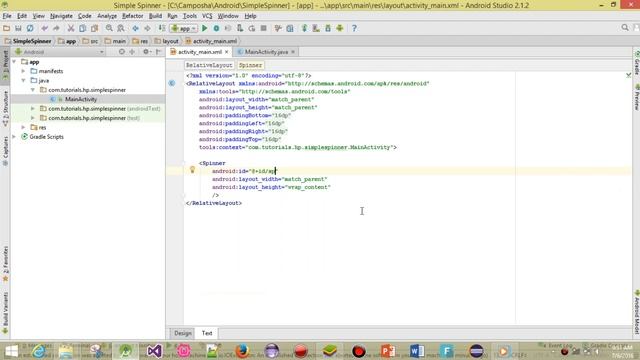The width and height of the screenshot is (640, 360).
Task: Click the Debug app bug icon
Action: click(x=216, y=28)
